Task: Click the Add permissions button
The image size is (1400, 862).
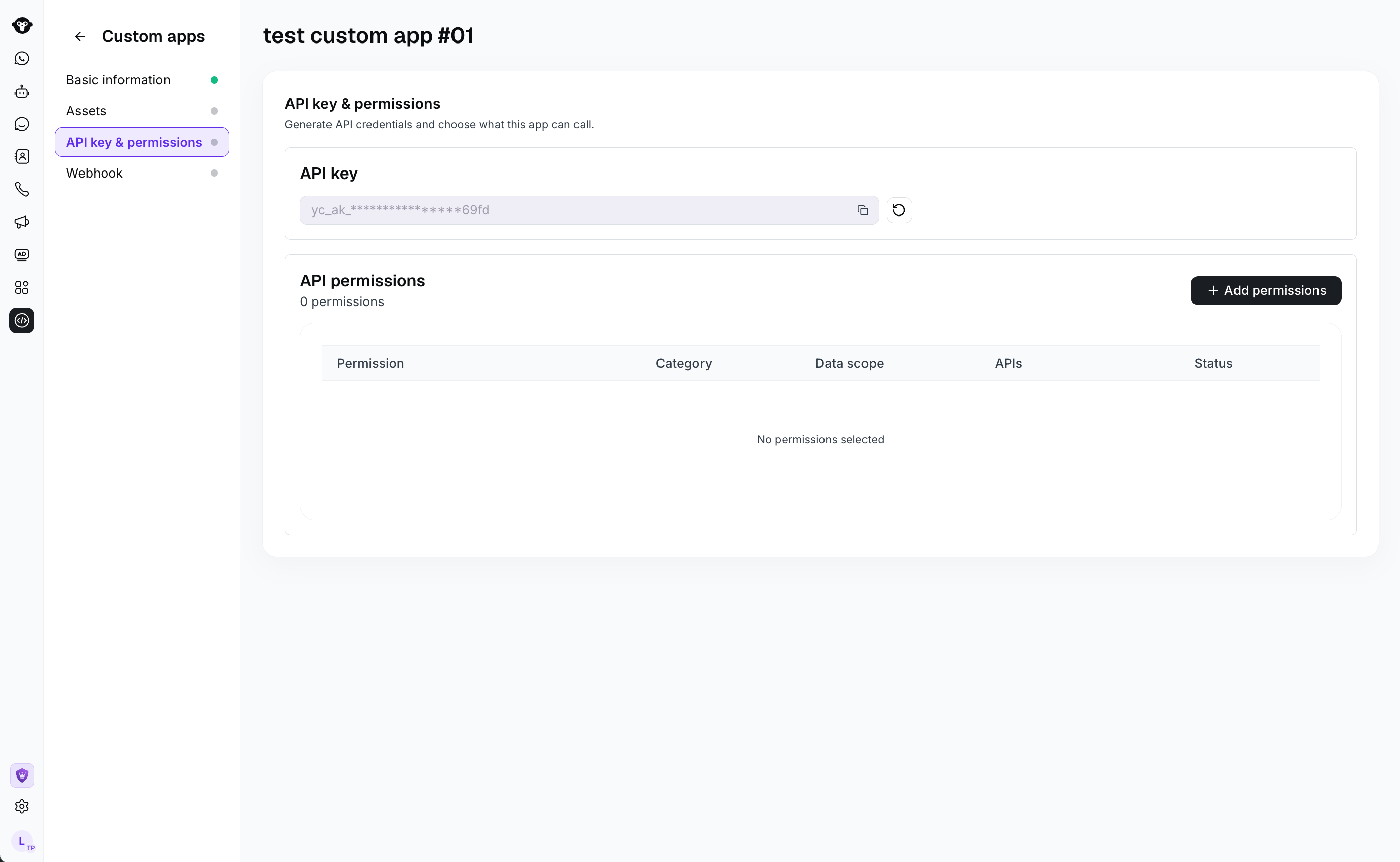Action: pyautogui.click(x=1266, y=291)
